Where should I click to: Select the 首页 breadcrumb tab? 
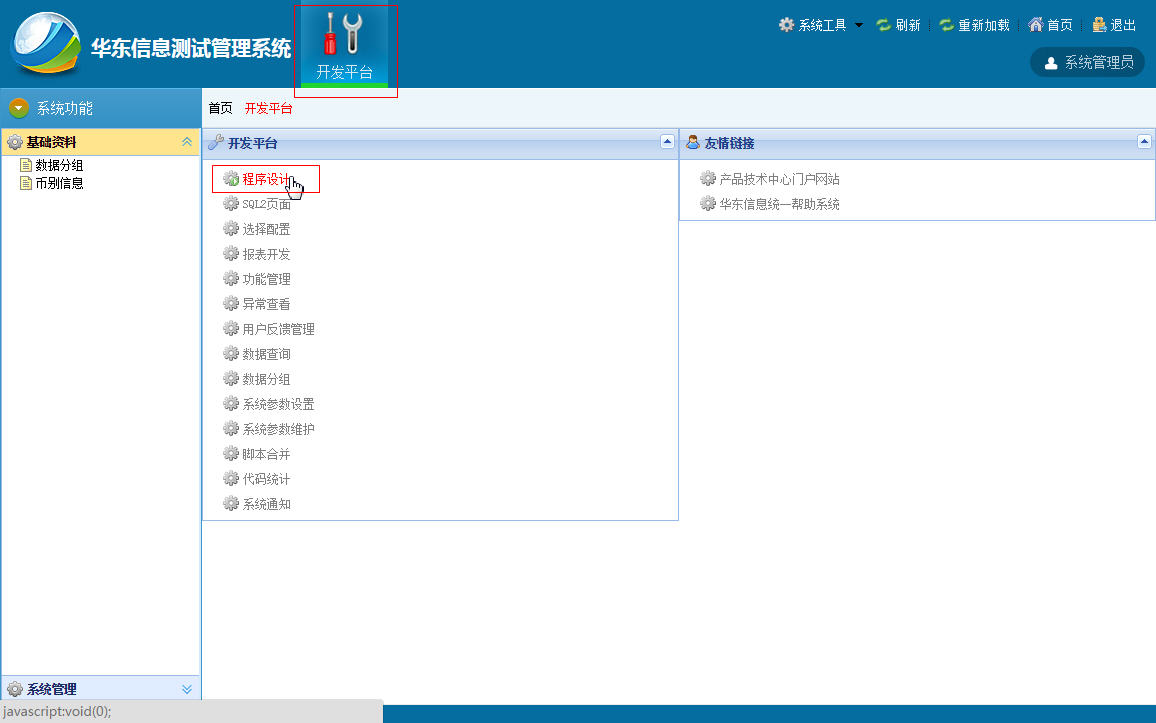220,108
